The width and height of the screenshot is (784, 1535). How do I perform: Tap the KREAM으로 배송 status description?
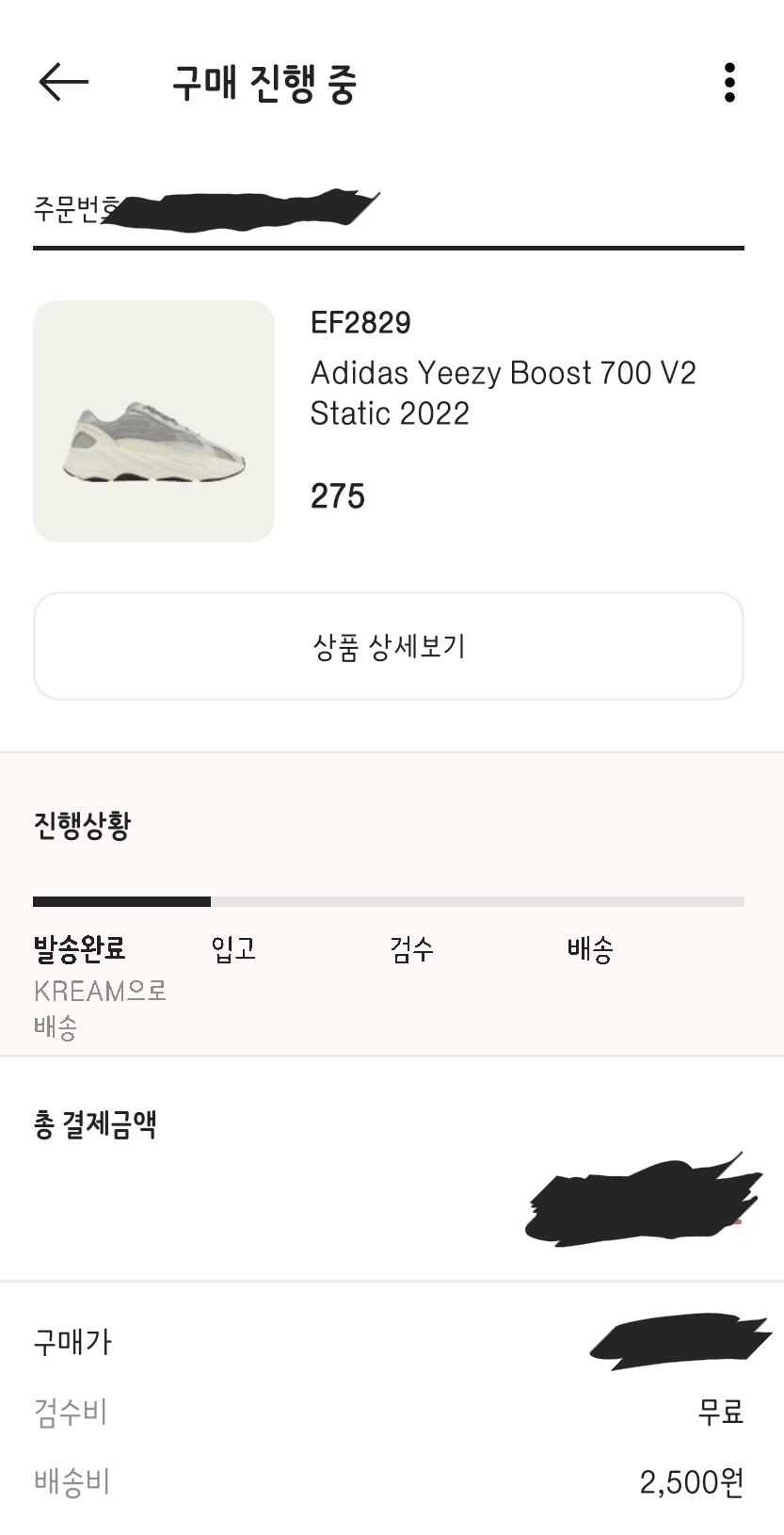click(100, 1009)
